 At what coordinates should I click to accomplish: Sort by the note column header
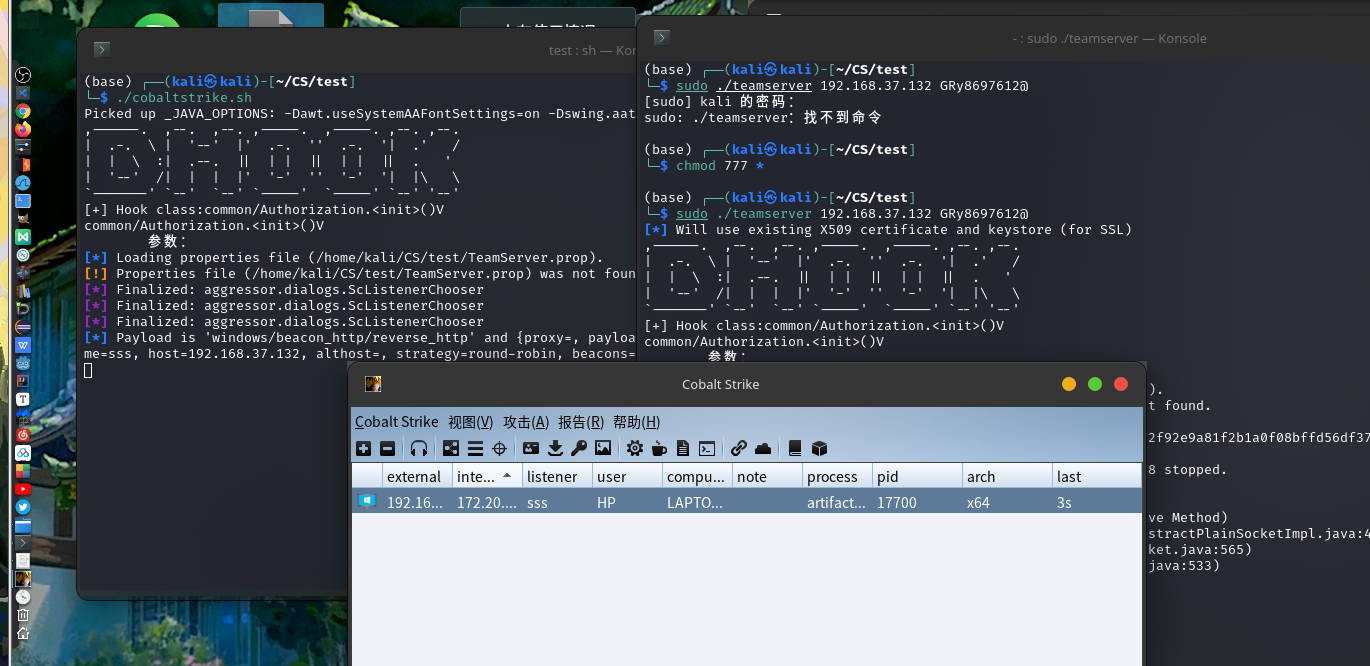point(767,476)
